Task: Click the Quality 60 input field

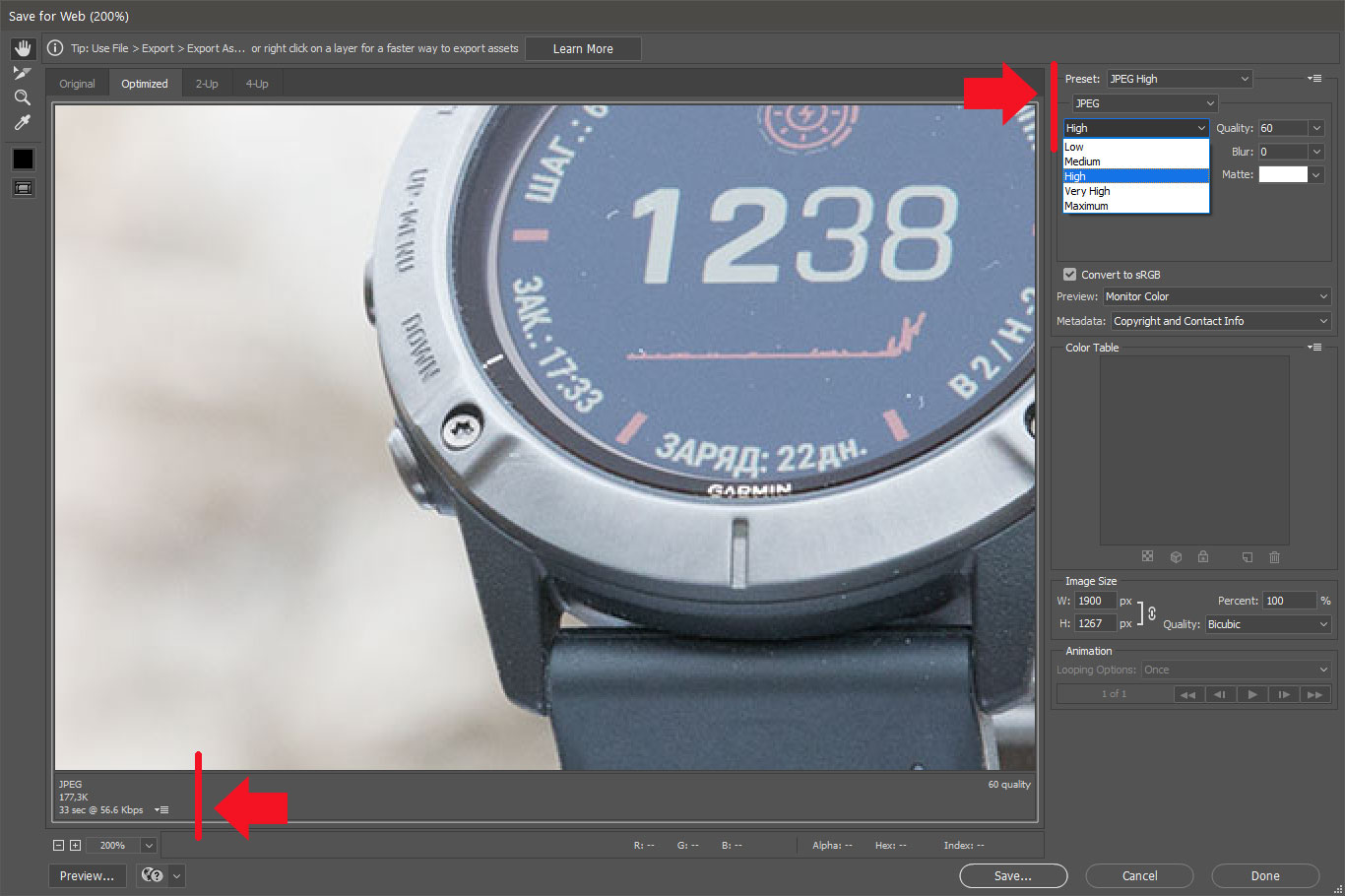Action: tap(1283, 128)
